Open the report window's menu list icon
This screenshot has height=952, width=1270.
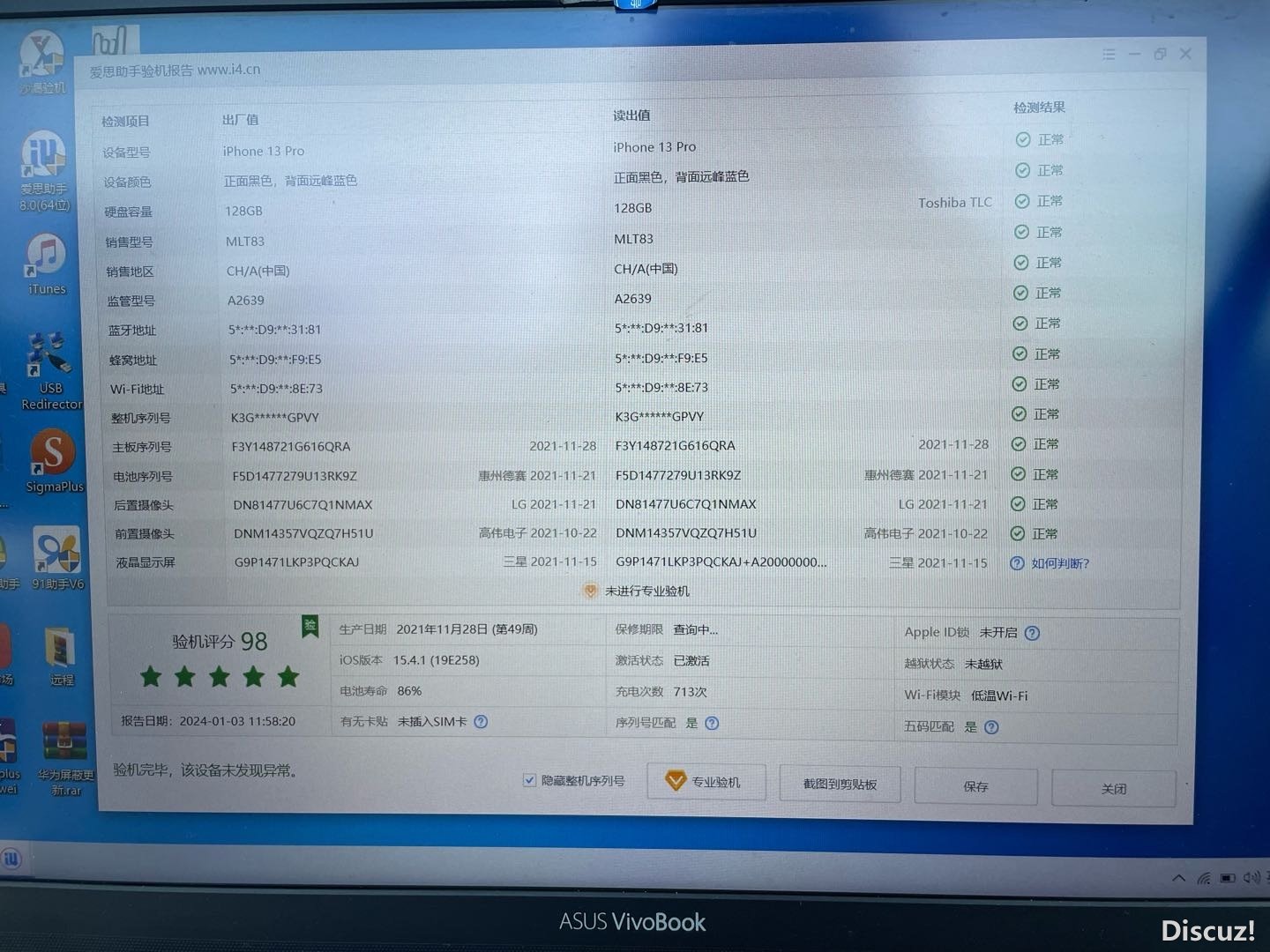coord(1109,55)
